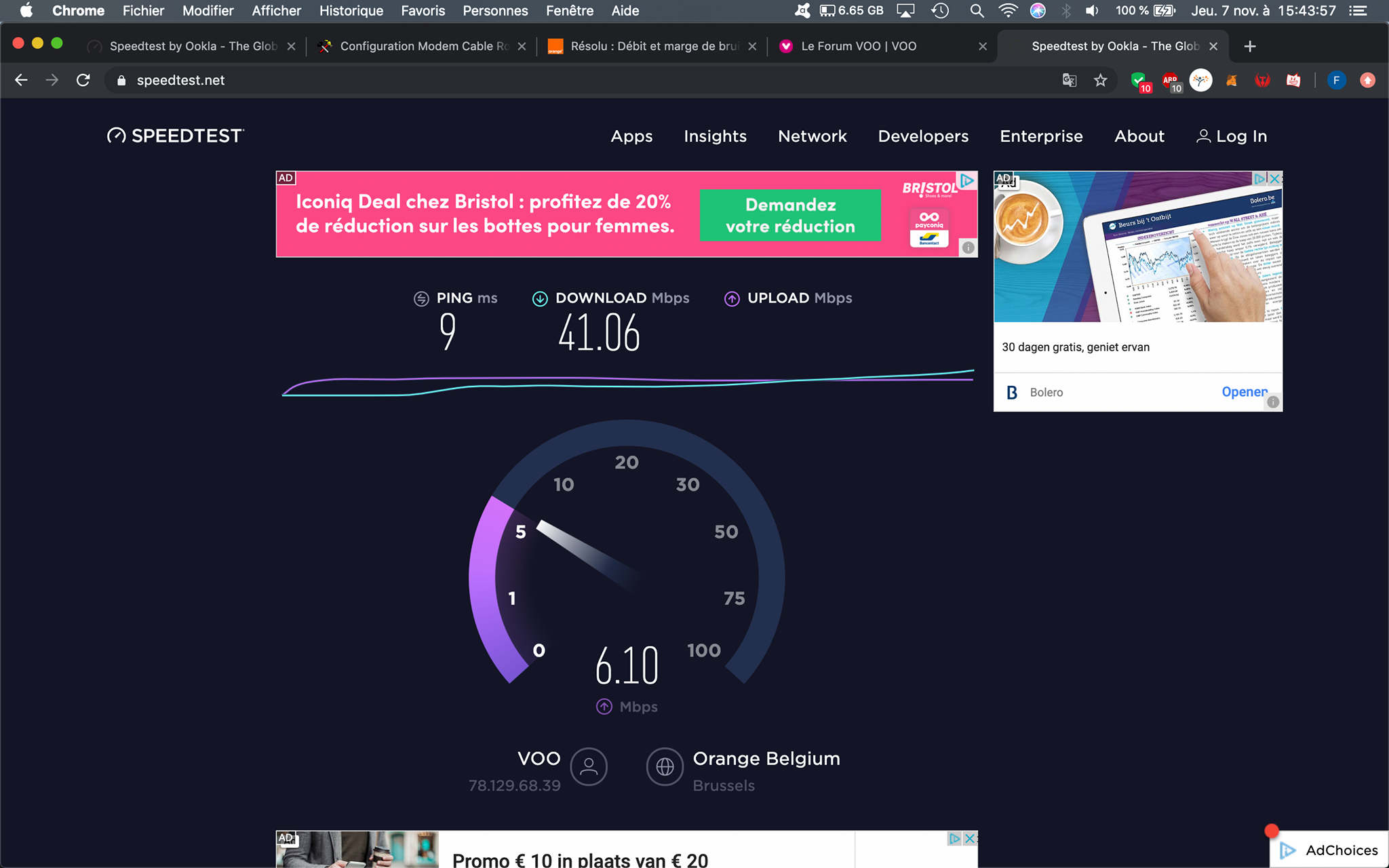
Task: Open the volume control in the menu bar
Action: [1092, 10]
